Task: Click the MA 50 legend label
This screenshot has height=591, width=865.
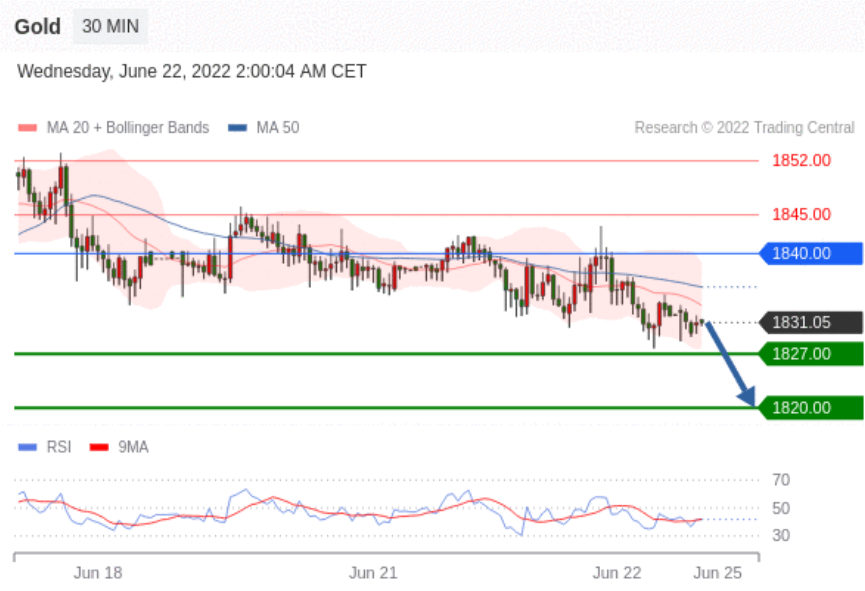Action: pyautogui.click(x=278, y=128)
